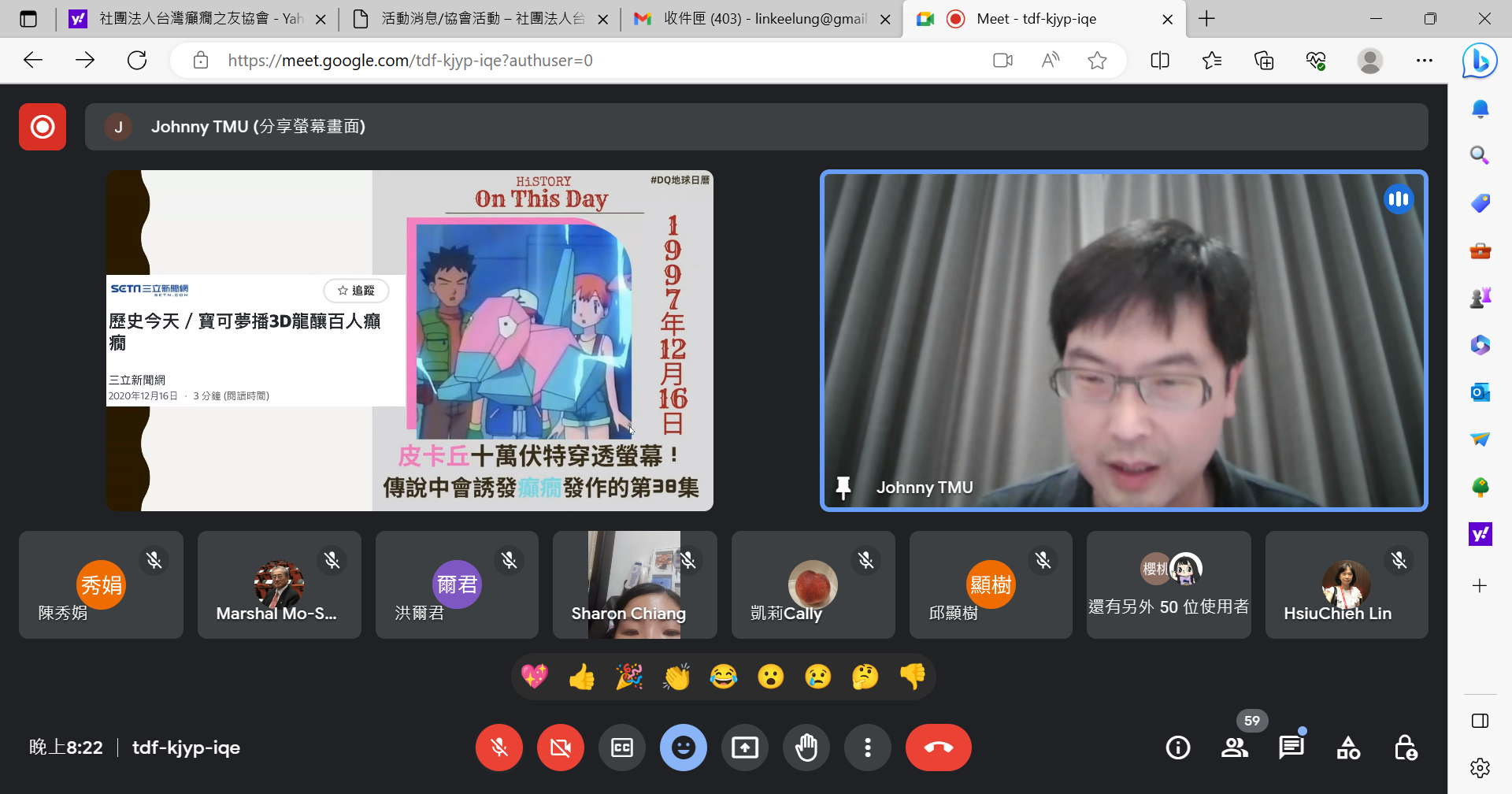
Task: Select the 洪爾君 participant tile
Action: (x=457, y=584)
